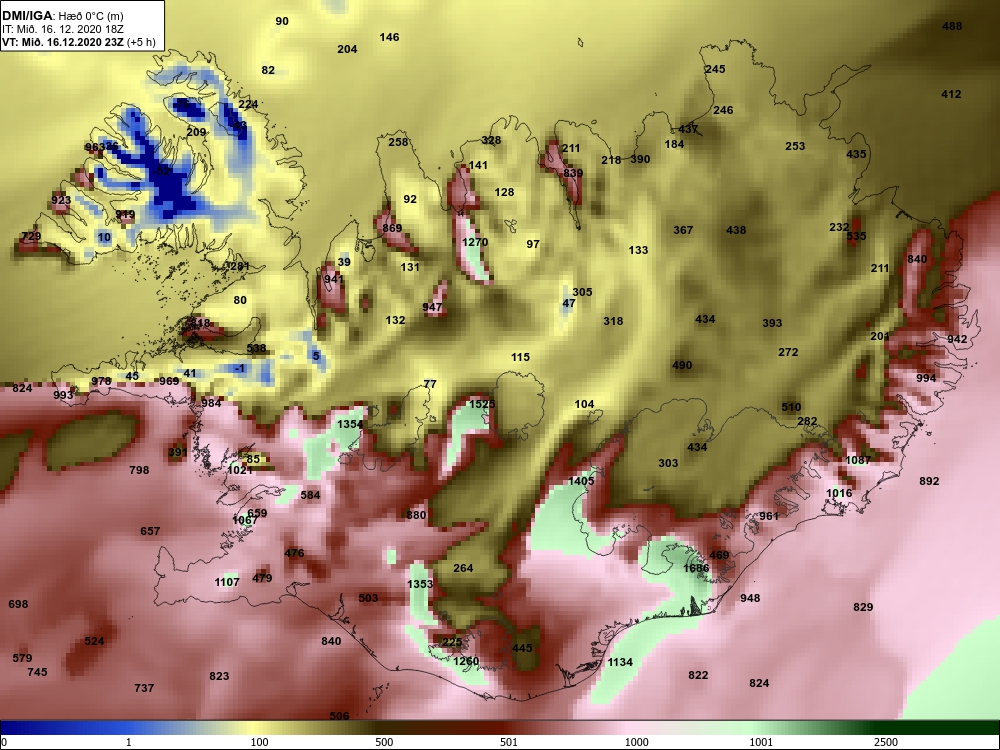The image size is (1000, 750).
Task: Click the map value 947
Action: point(432,307)
